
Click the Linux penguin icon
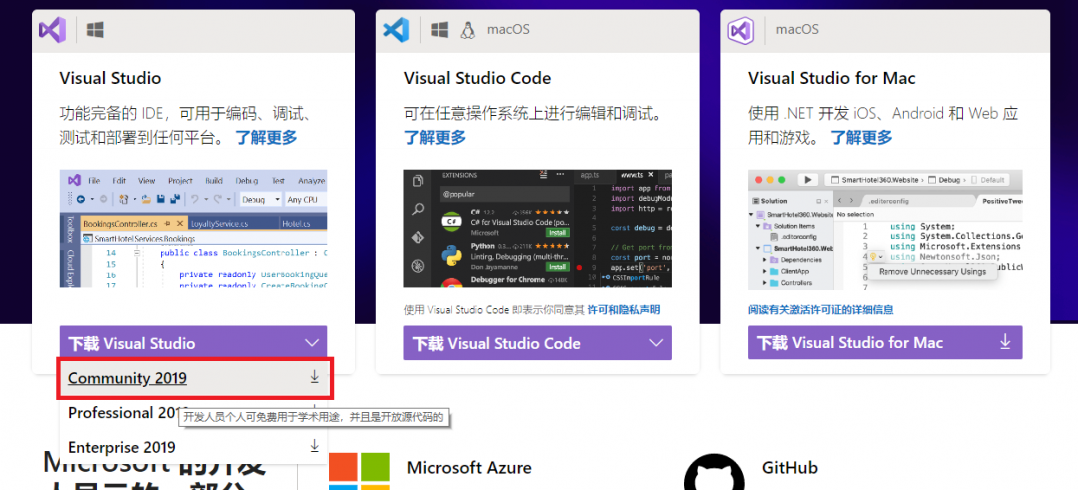click(x=468, y=30)
